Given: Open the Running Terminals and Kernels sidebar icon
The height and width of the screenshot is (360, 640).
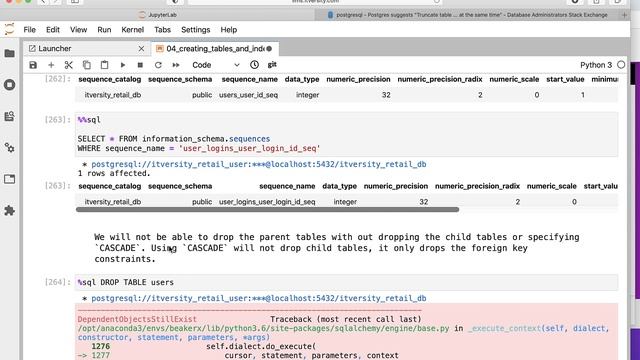Looking at the screenshot, I should coord(9,85).
